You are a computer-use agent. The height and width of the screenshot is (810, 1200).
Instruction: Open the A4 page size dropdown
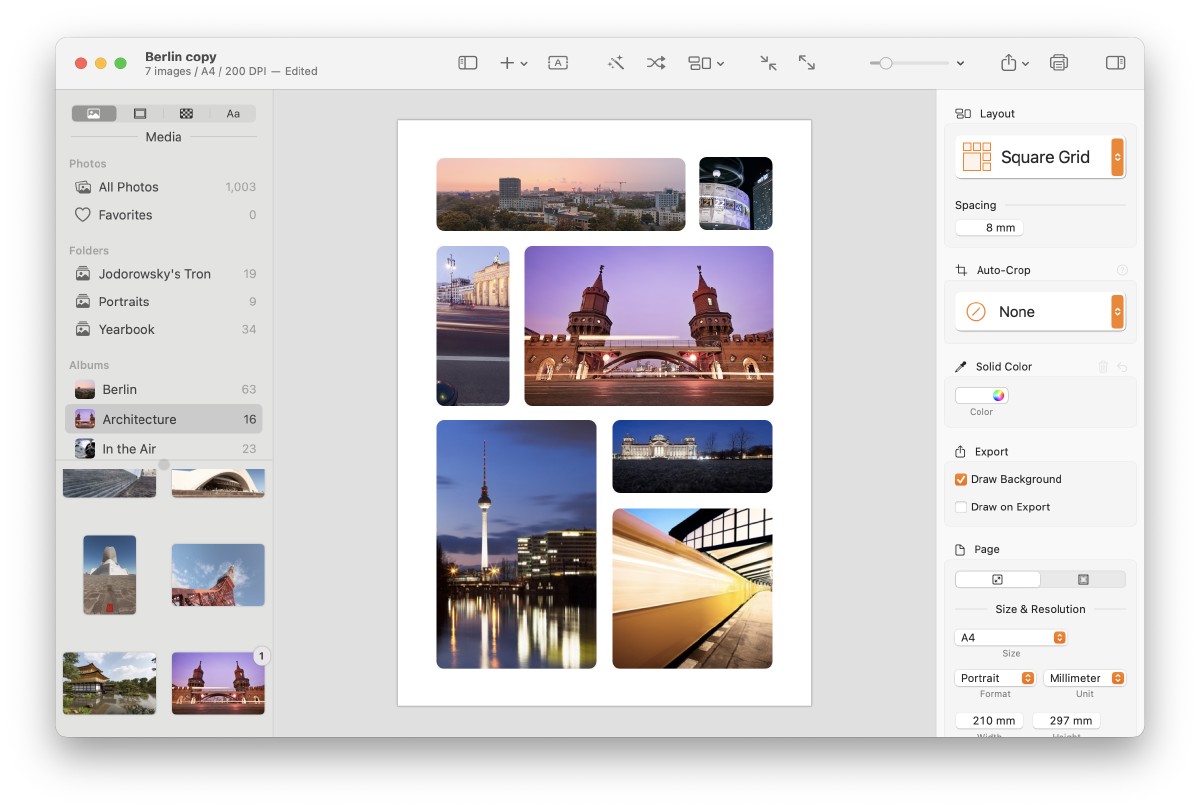[x=1011, y=637]
